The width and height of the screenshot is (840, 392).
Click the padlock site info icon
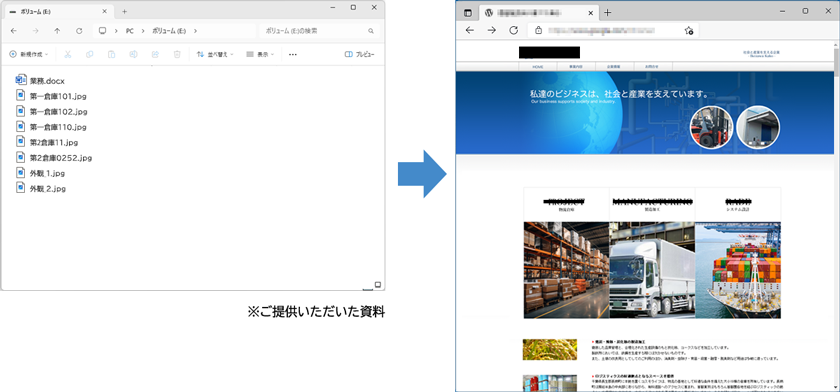[539, 31]
